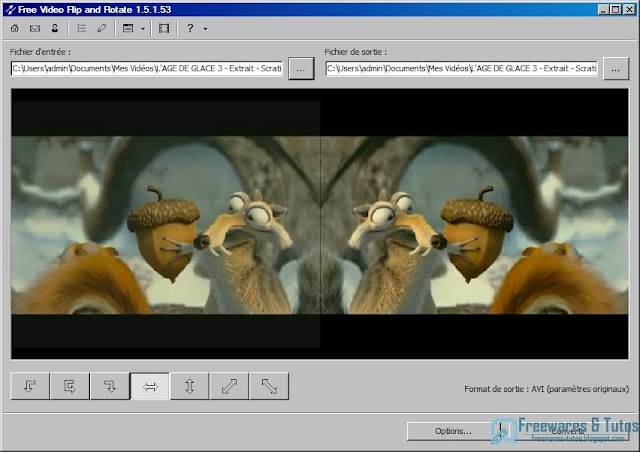Click the pencil edit icon
The height and width of the screenshot is (452, 640).
pos(101,28)
